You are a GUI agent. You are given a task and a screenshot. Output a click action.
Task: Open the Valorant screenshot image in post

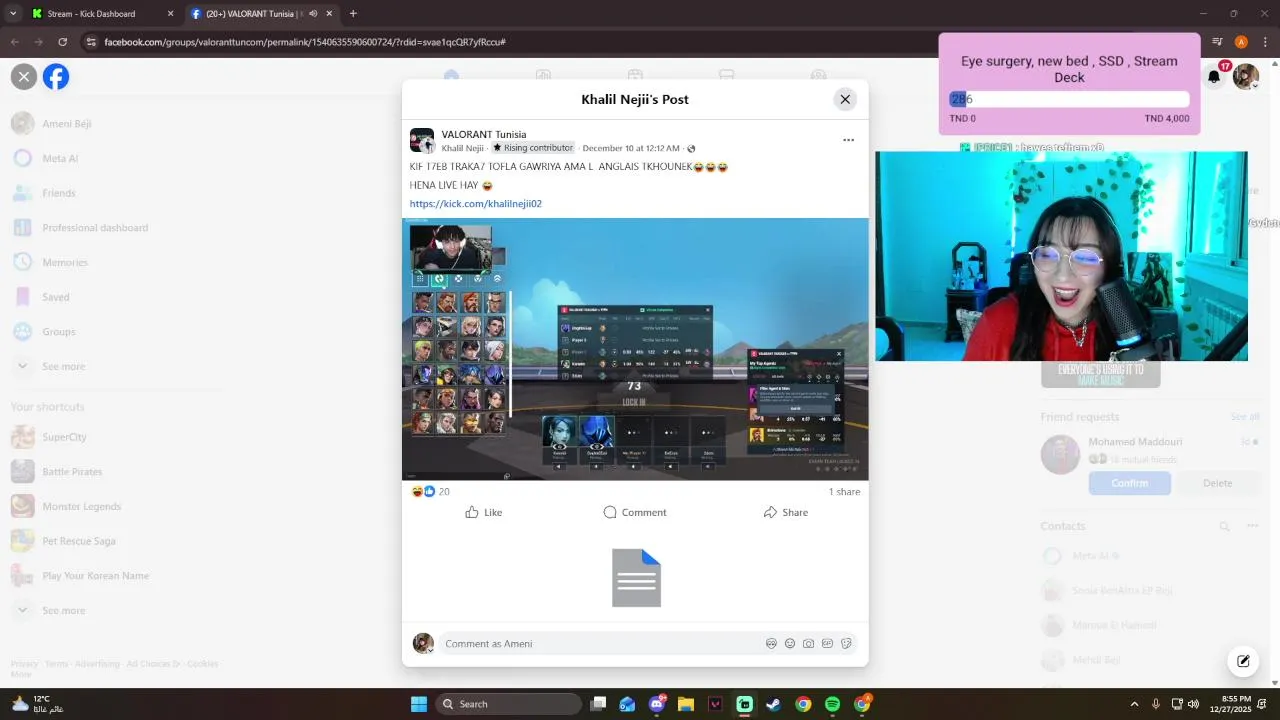point(635,349)
